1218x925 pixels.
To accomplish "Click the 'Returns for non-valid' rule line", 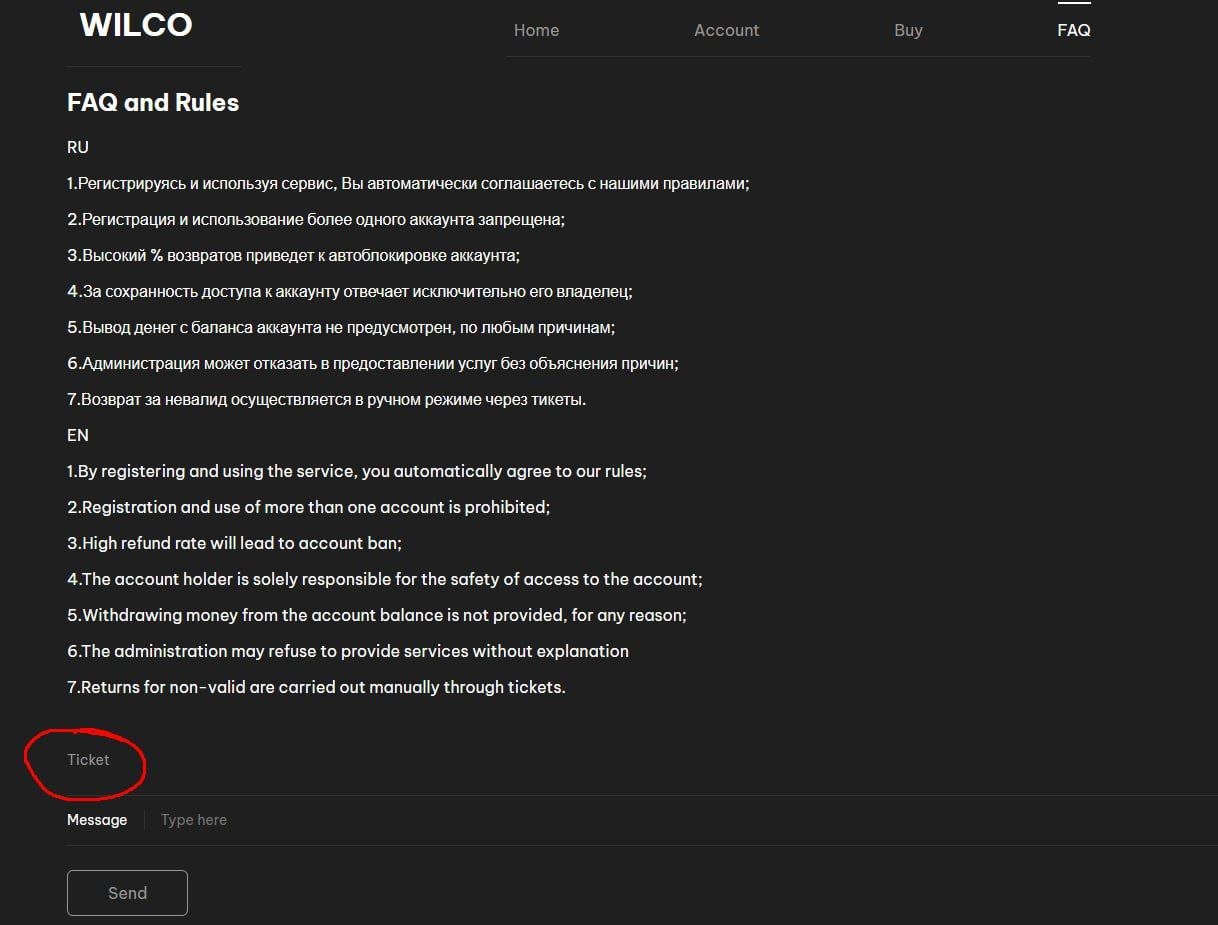I will 316,687.
